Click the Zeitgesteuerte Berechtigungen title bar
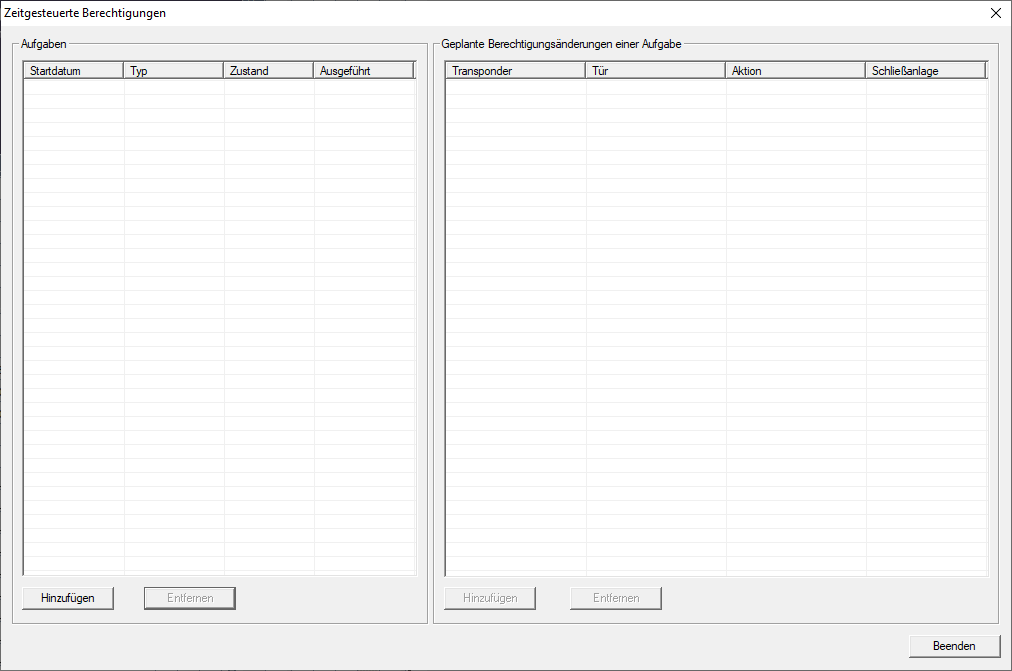 coord(400,13)
